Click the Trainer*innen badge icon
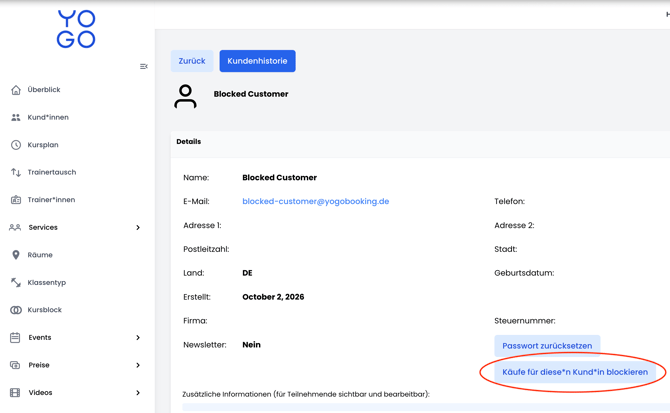 [16, 200]
